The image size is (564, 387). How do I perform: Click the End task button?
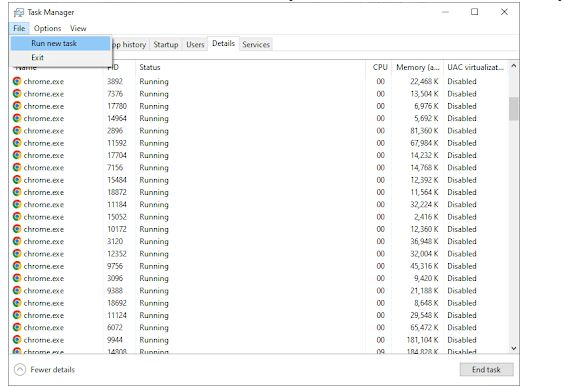click(x=486, y=369)
